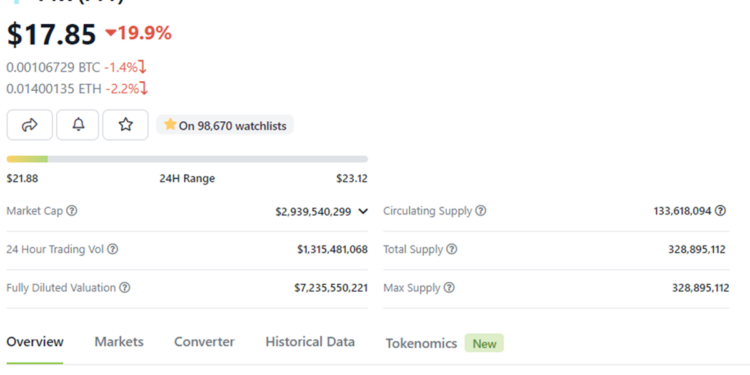The width and height of the screenshot is (750, 375).
Task: Click the -1.4% BTC change text
Action: click(x=121, y=67)
